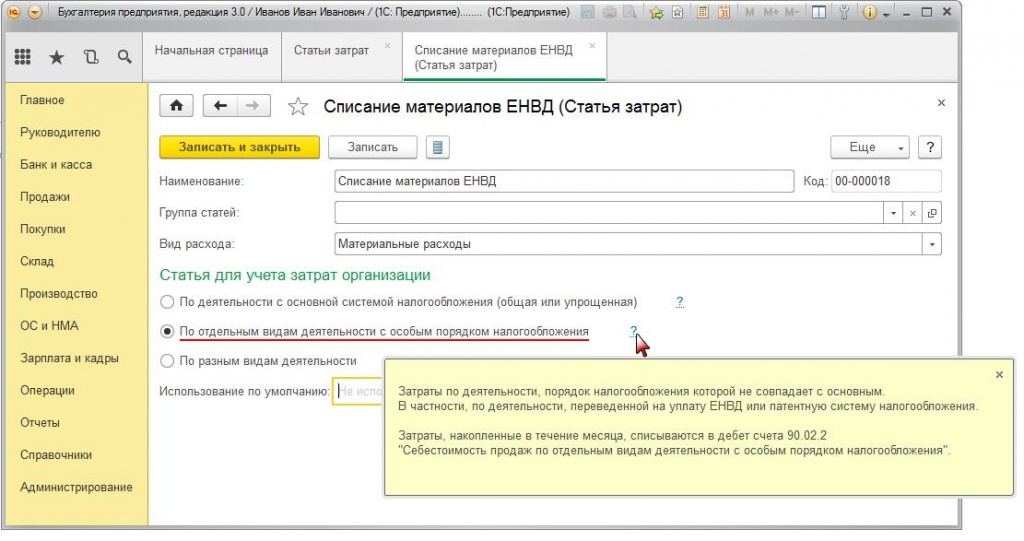Image resolution: width=1024 pixels, height=541 pixels.
Task: Go back with the left arrow button
Action: (x=220, y=106)
